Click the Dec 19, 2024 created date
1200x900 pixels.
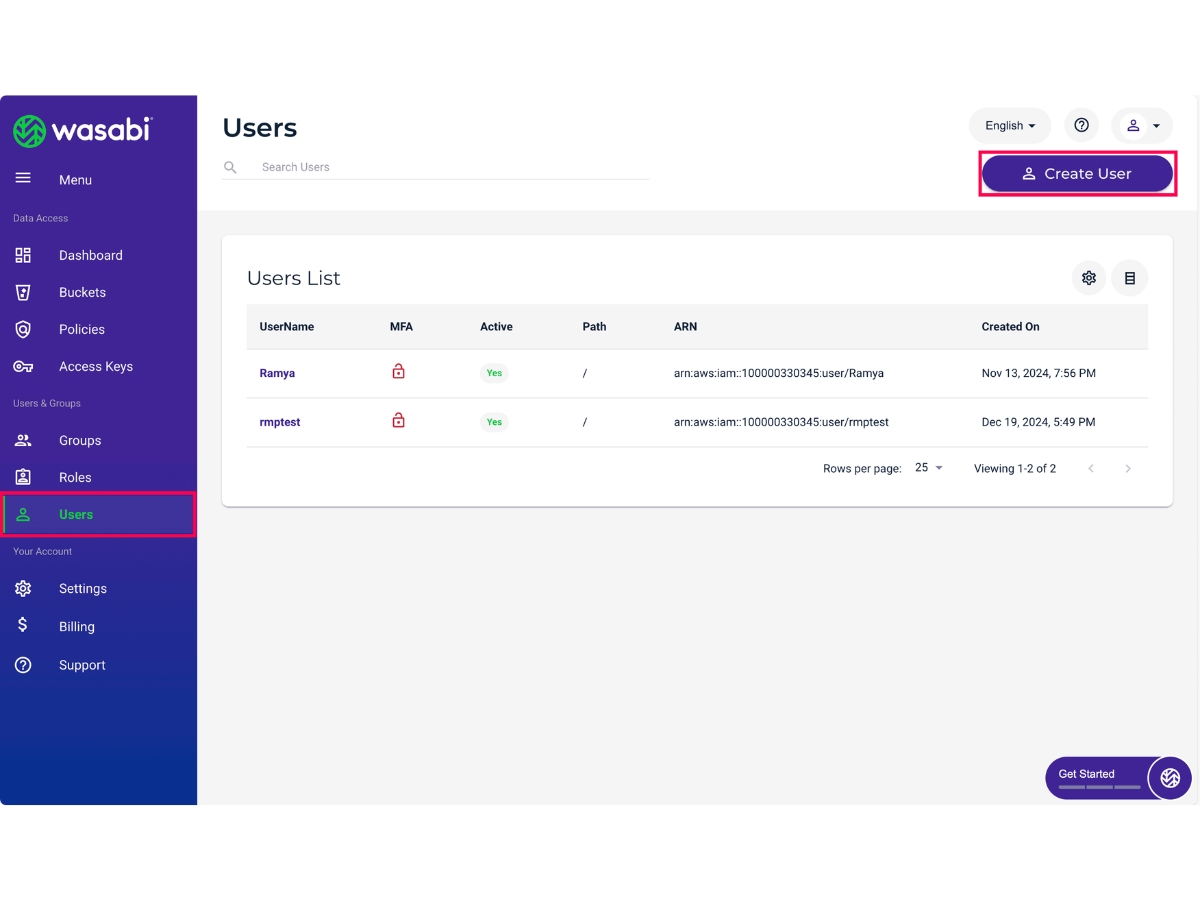(x=1038, y=422)
